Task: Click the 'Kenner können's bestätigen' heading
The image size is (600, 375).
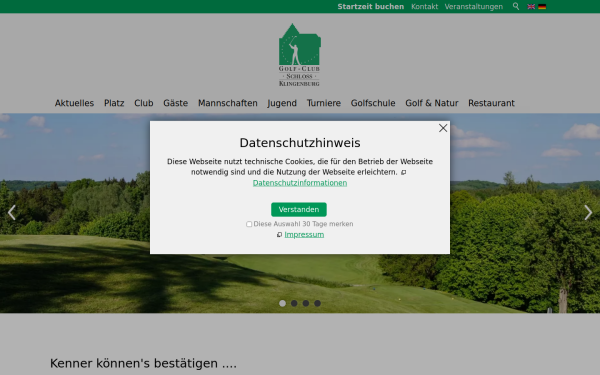Action: click(x=143, y=363)
